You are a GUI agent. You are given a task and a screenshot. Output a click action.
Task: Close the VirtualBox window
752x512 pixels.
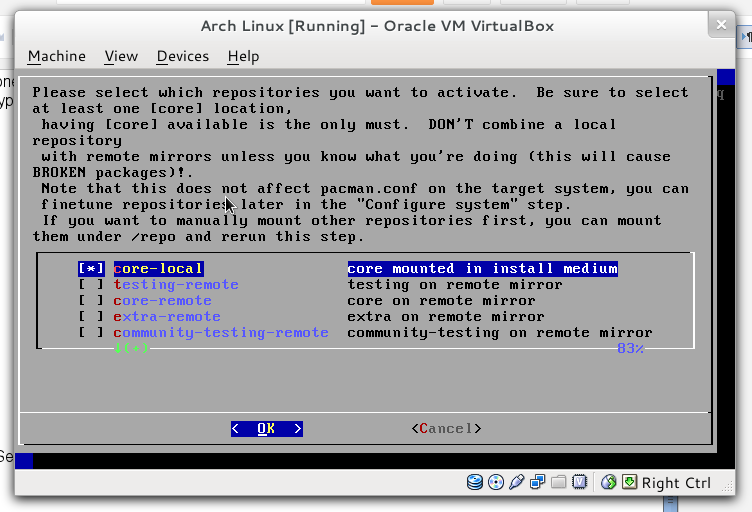point(721,24)
